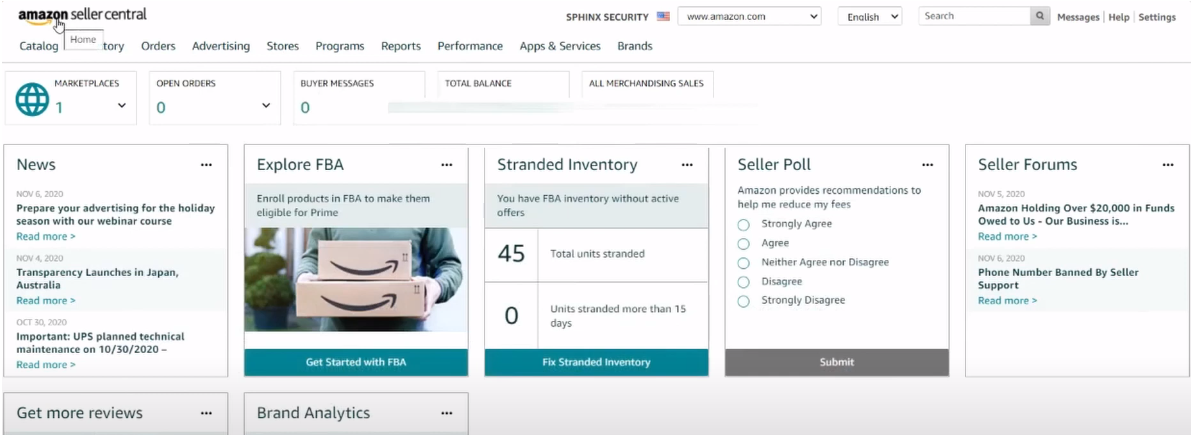Open the Performance menu
Screen dimensions: 1192x435
tap(470, 46)
